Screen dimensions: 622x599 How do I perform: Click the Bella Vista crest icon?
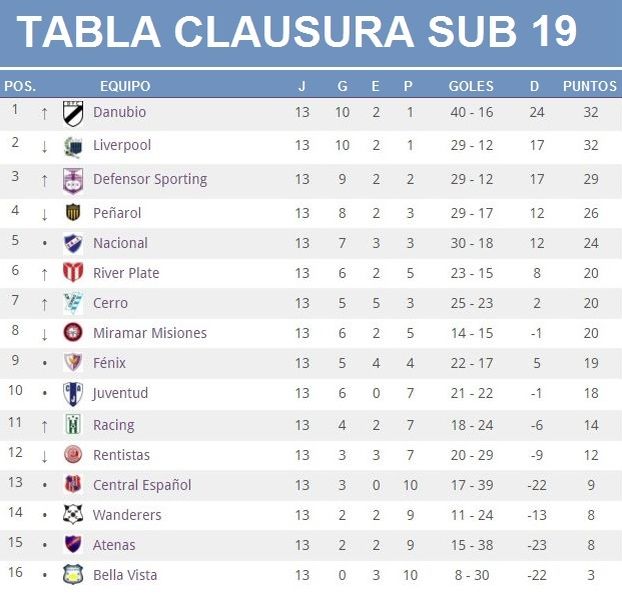(x=73, y=574)
